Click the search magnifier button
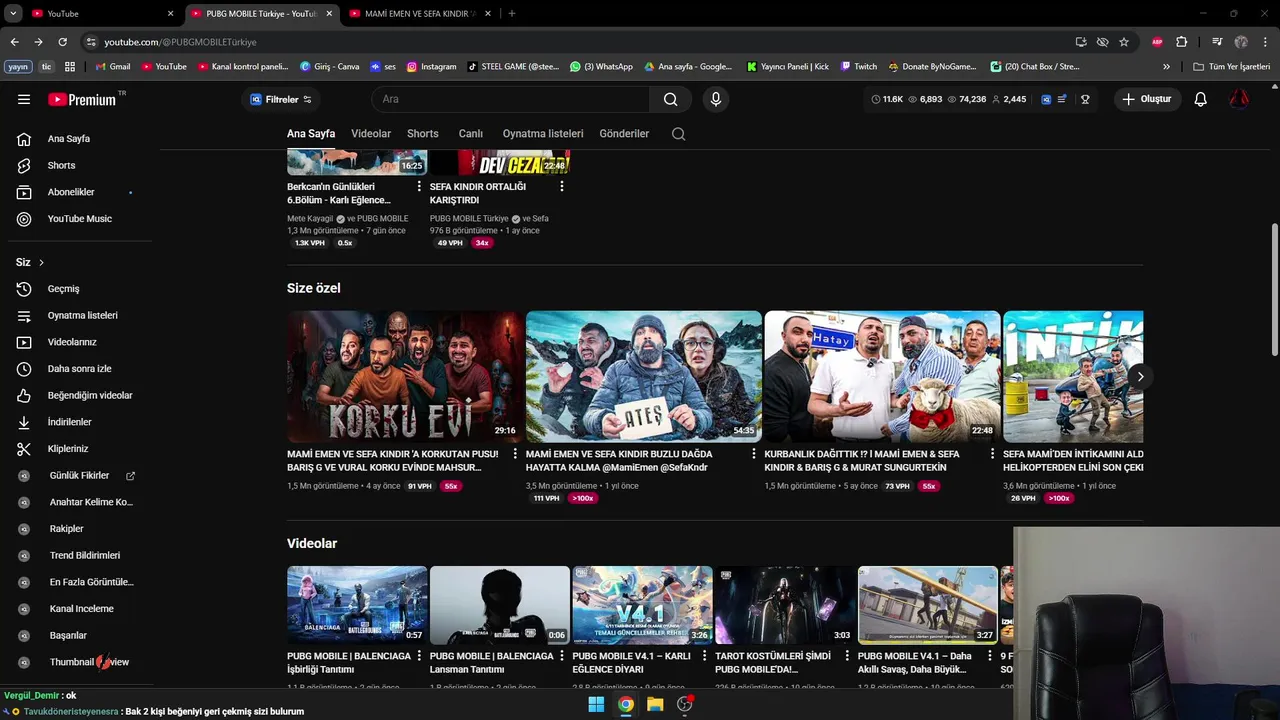The width and height of the screenshot is (1280, 720). pos(670,99)
